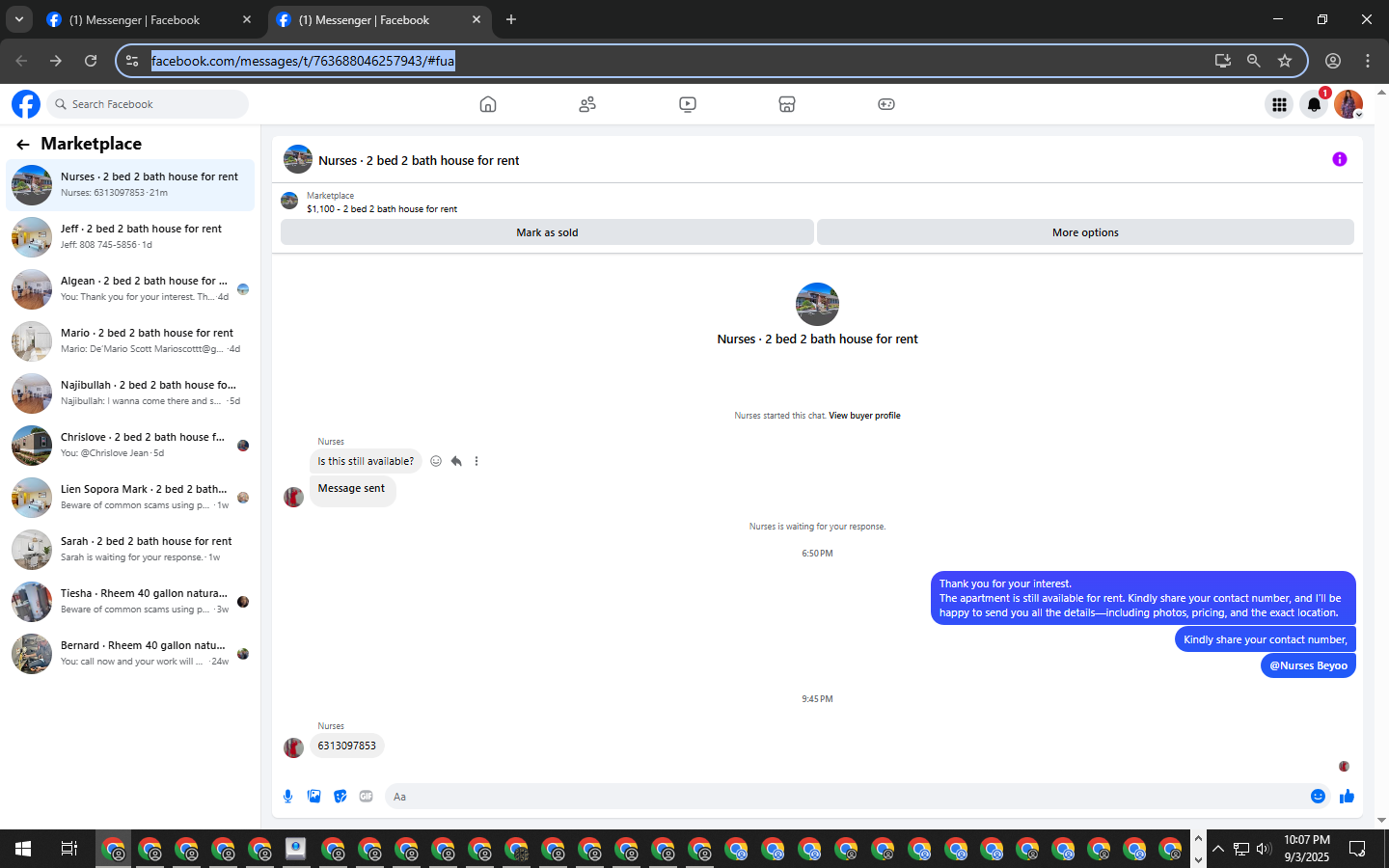Open the Sarah conversation
1389x868 pixels.
coord(130,550)
